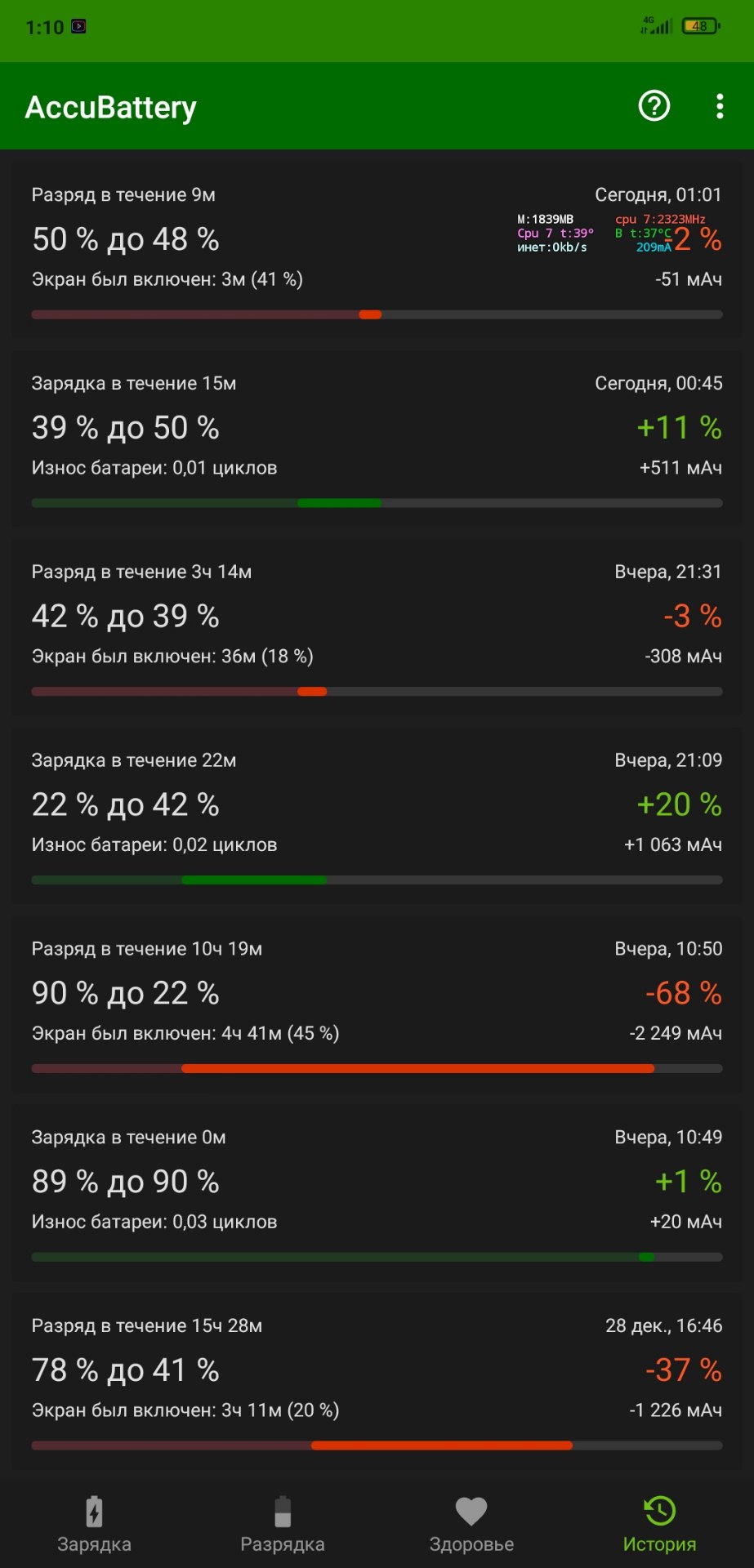Viewport: 754px width, 1568px height.
Task: Tap the 22 % до 42 % progress bar
Action: [377, 880]
